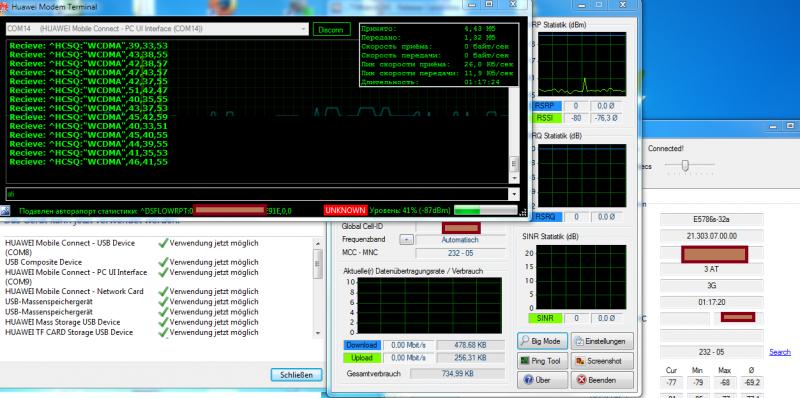
Task: Click the Gesamtverbrauch value 734,99 KB
Action: (x=457, y=374)
